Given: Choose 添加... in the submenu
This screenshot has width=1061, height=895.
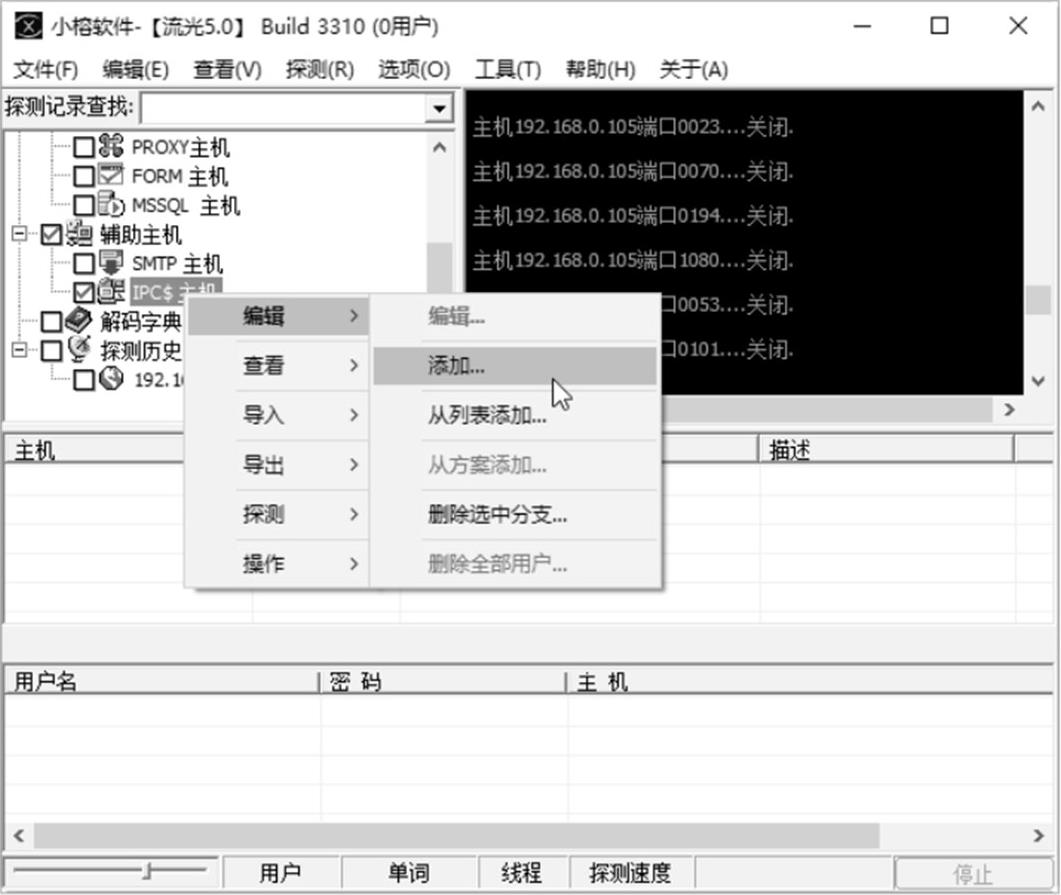Looking at the screenshot, I should [x=515, y=366].
